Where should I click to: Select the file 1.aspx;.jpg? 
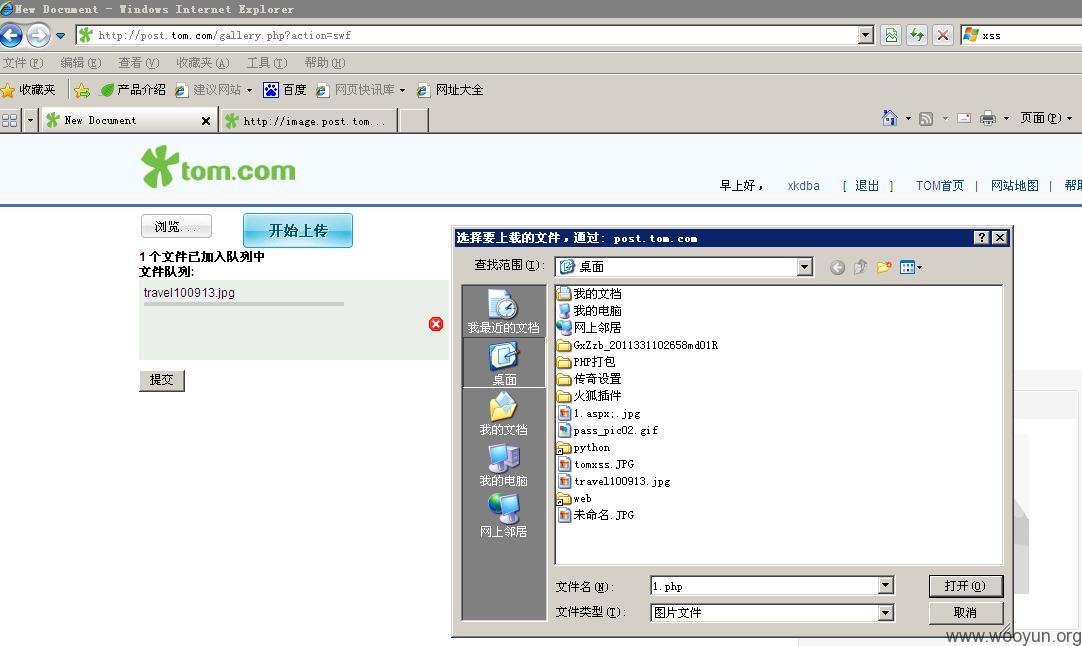[599, 413]
